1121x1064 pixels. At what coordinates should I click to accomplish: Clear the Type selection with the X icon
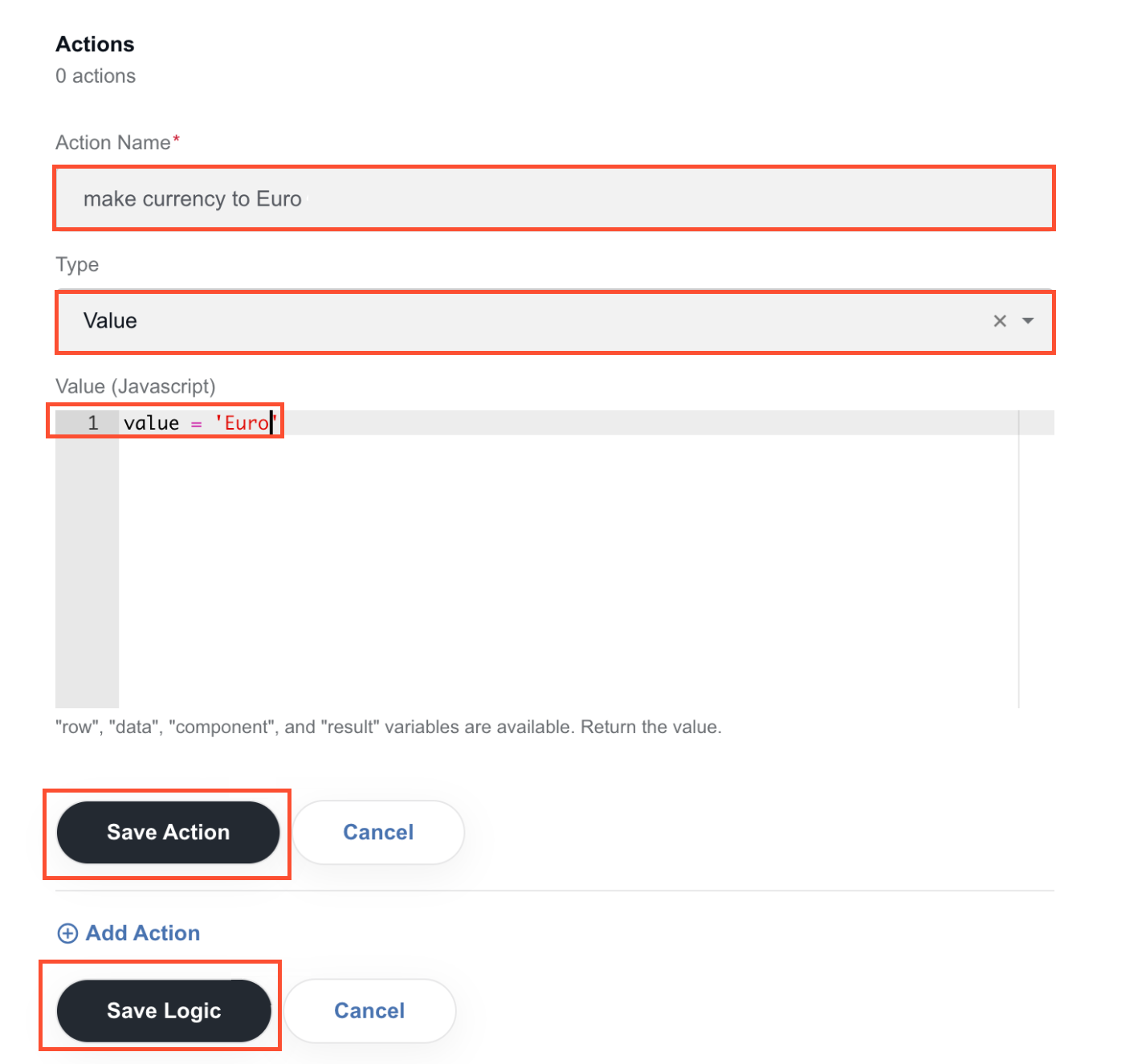click(1000, 321)
